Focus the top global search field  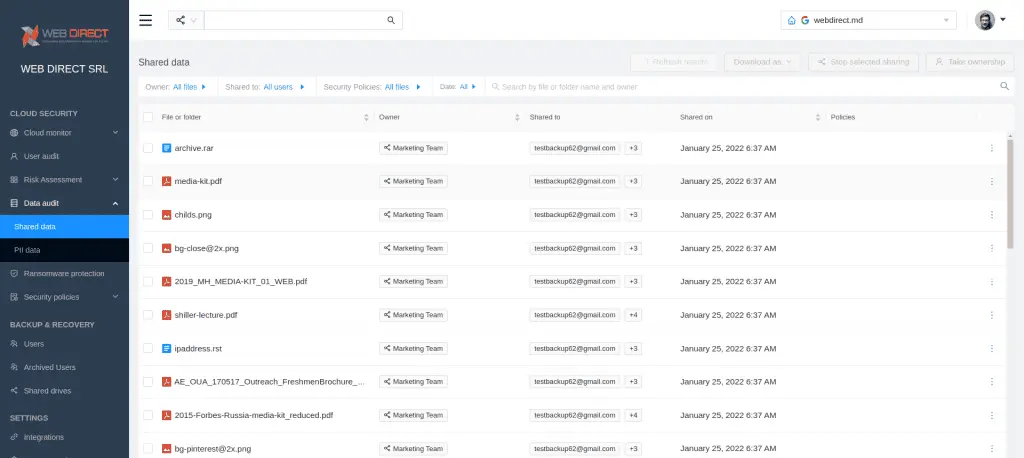pos(294,20)
